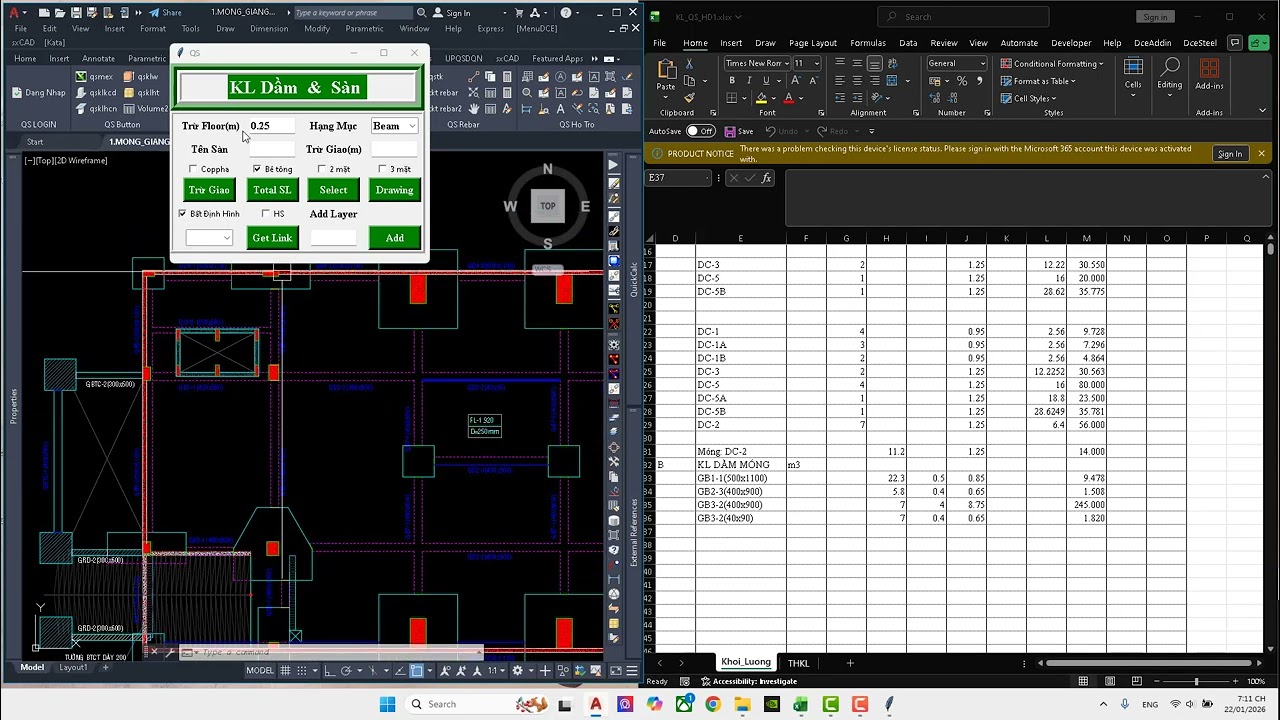The height and width of the screenshot is (720, 1280).
Task: Click the Tên Sàn input field
Action: 271,149
